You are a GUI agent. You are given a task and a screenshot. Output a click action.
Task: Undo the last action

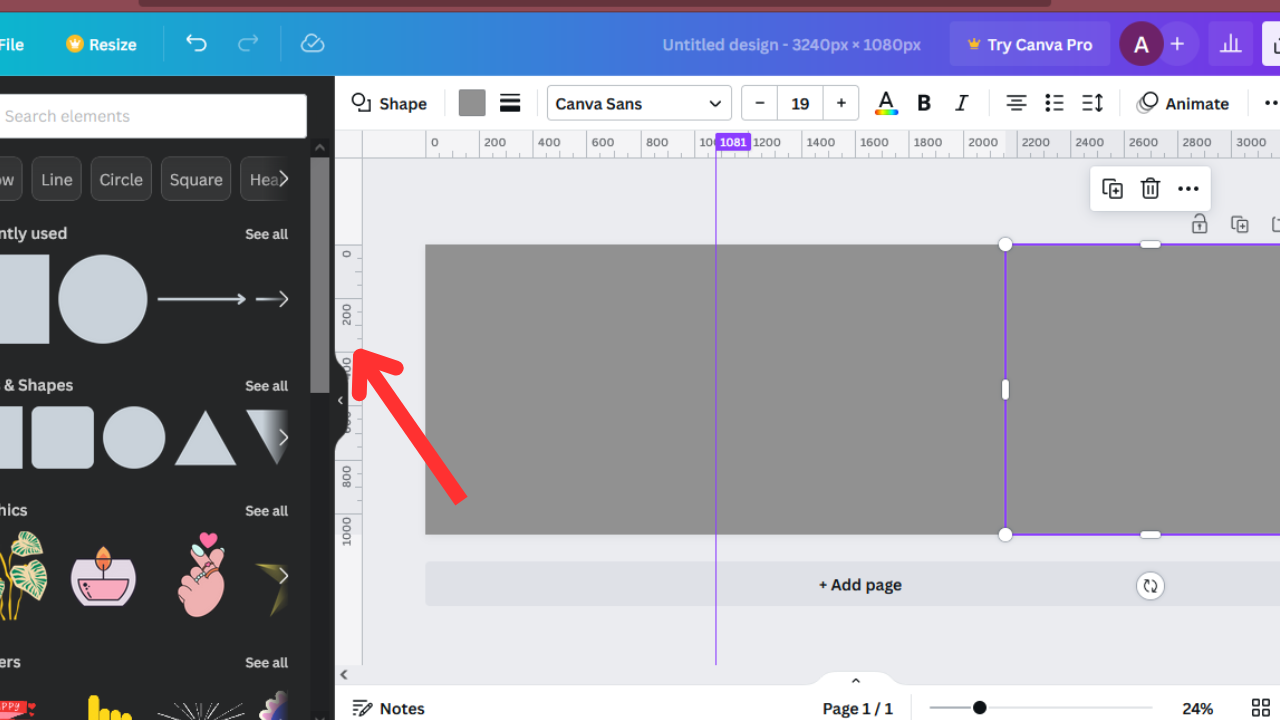tap(197, 44)
